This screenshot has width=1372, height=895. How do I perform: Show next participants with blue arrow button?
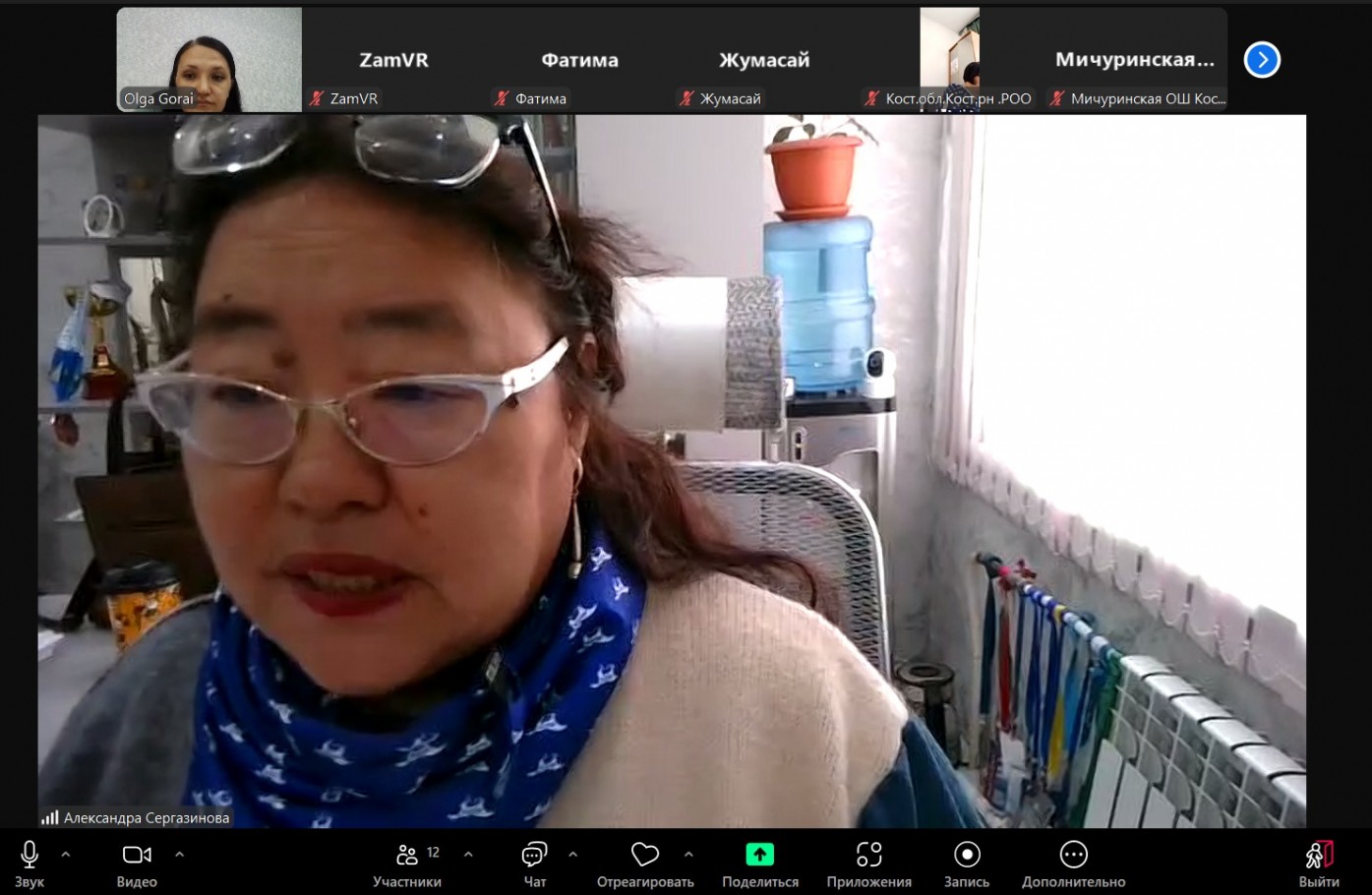pyautogui.click(x=1262, y=60)
